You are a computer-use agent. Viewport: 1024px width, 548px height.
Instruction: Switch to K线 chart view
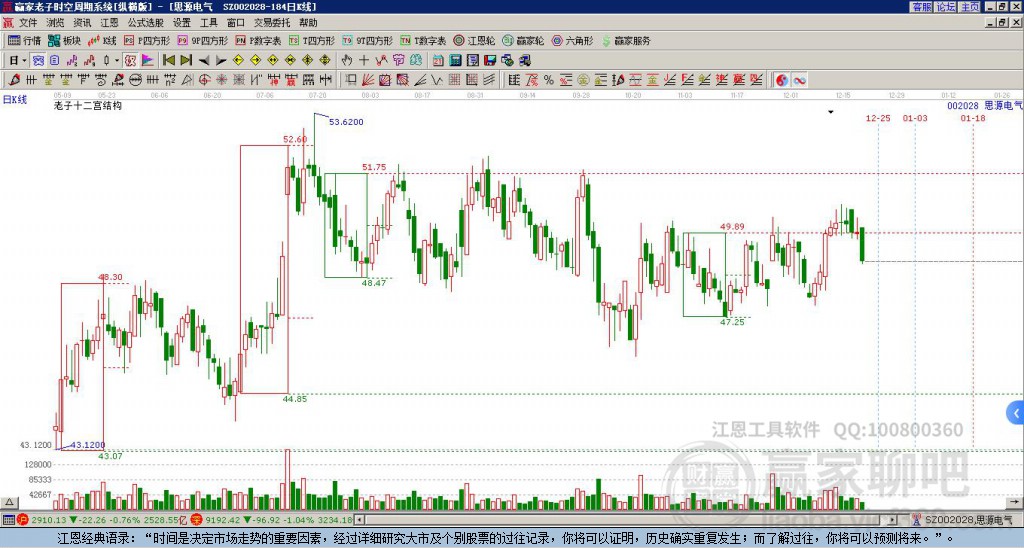coord(102,40)
